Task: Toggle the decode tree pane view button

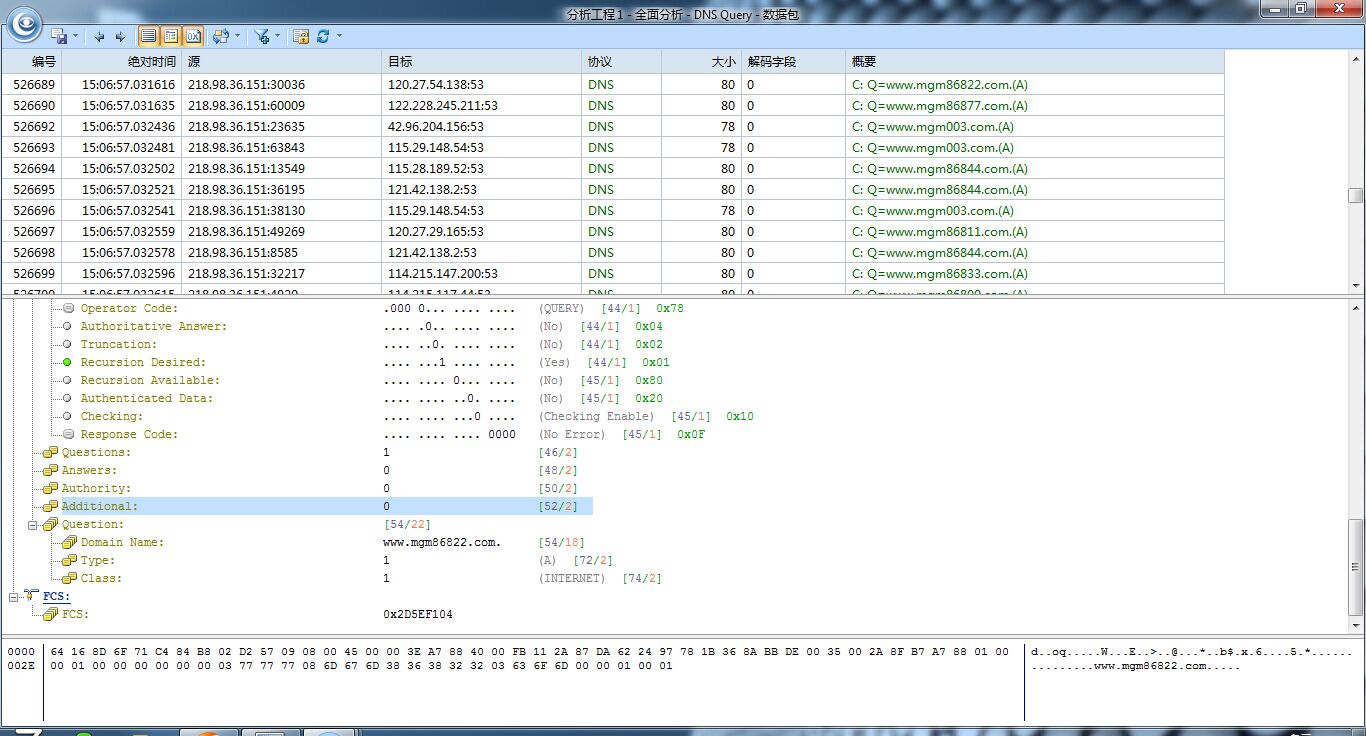Action: (171, 36)
